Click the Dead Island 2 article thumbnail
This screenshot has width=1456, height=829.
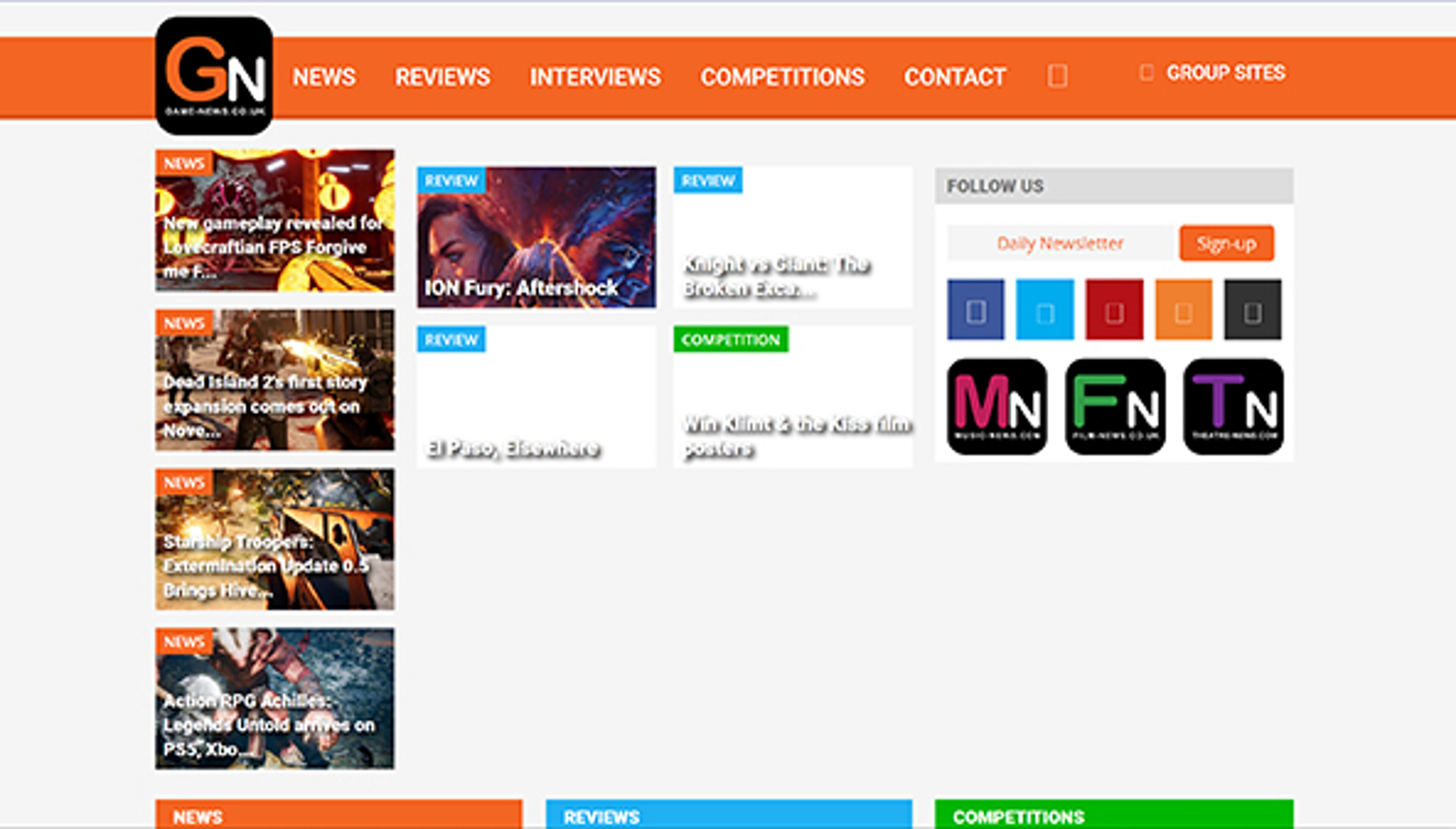275,378
